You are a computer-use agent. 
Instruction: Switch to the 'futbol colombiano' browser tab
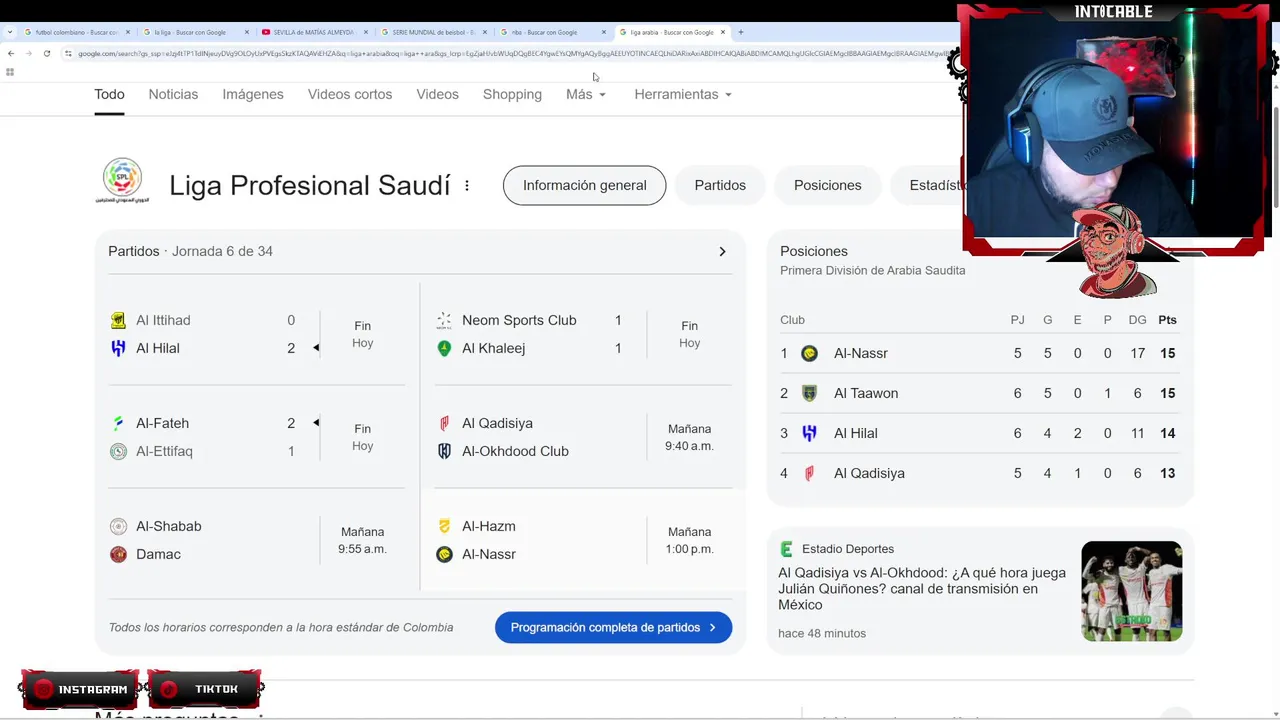75,32
